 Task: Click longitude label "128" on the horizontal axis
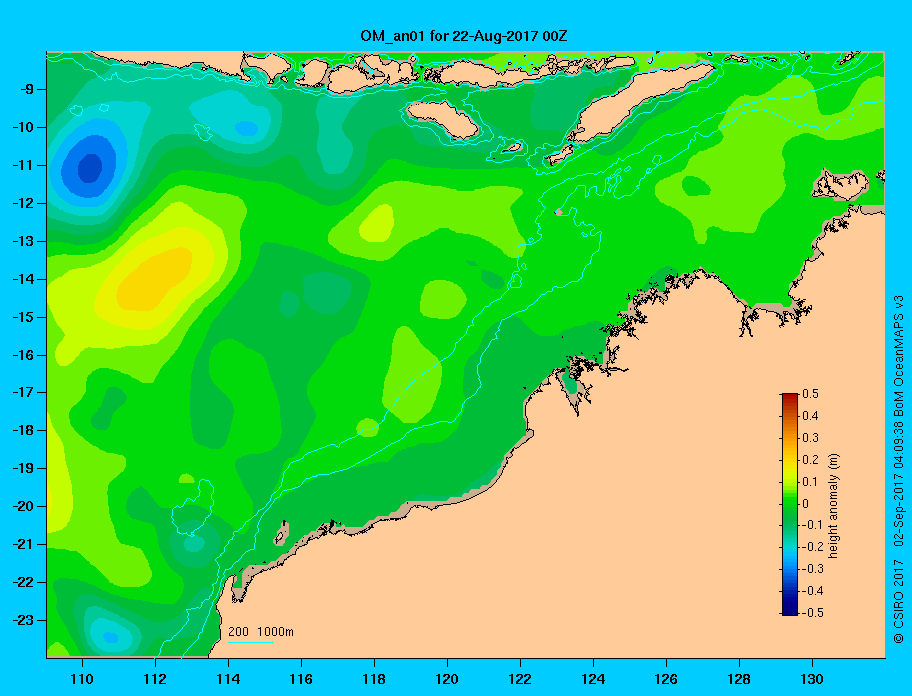(x=739, y=679)
